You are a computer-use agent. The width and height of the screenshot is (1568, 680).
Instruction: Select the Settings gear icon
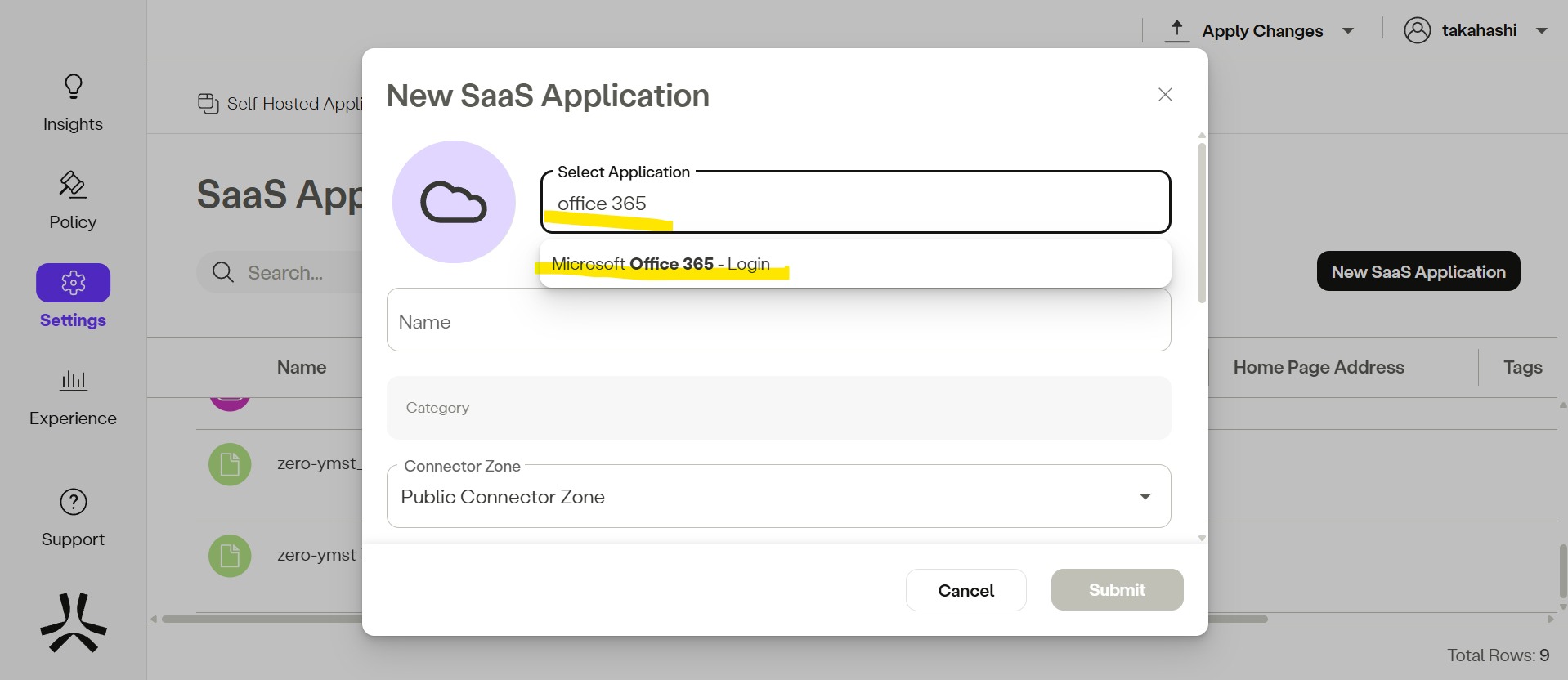[x=74, y=283]
